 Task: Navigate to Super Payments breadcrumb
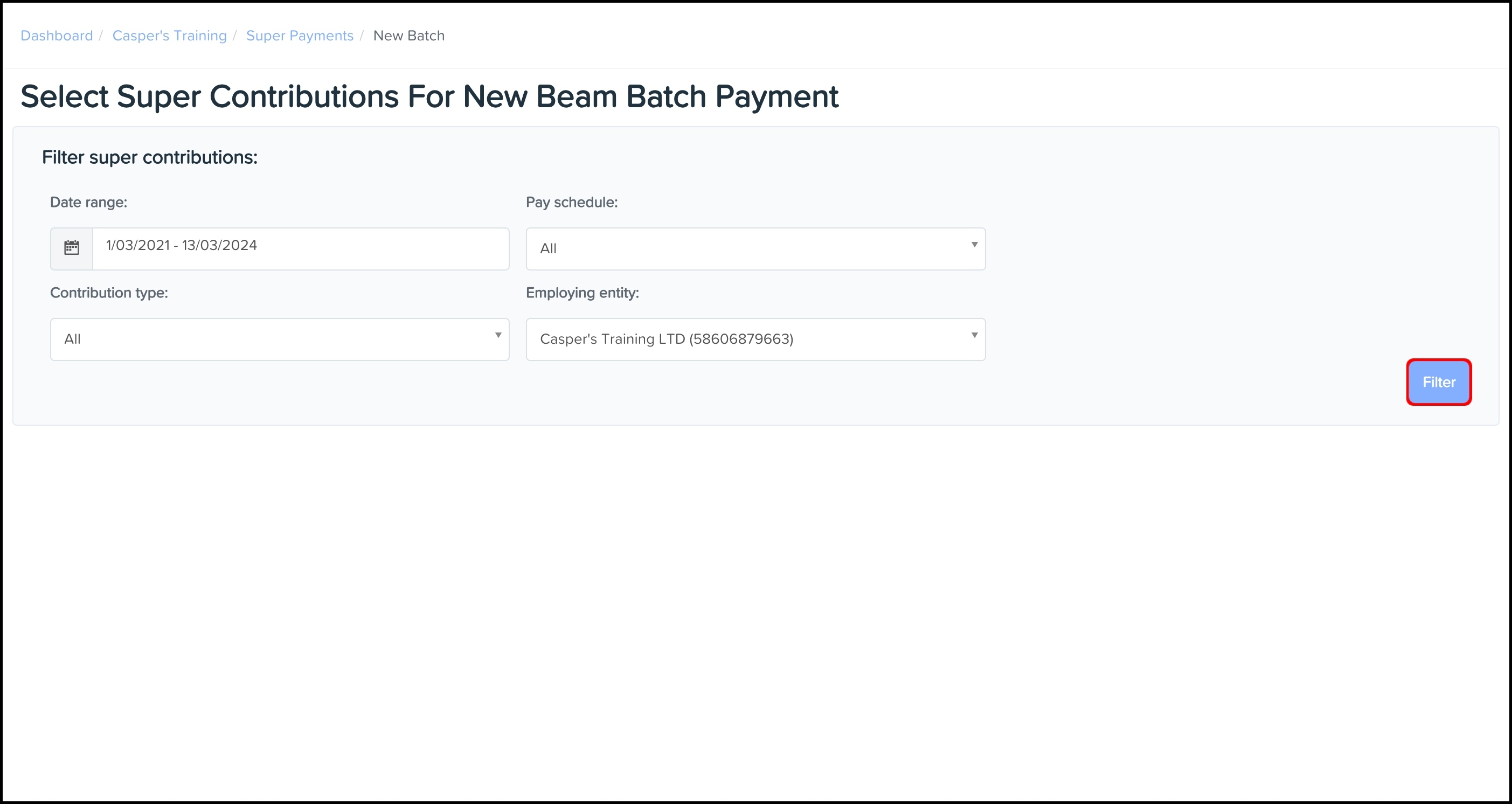pyautogui.click(x=300, y=36)
